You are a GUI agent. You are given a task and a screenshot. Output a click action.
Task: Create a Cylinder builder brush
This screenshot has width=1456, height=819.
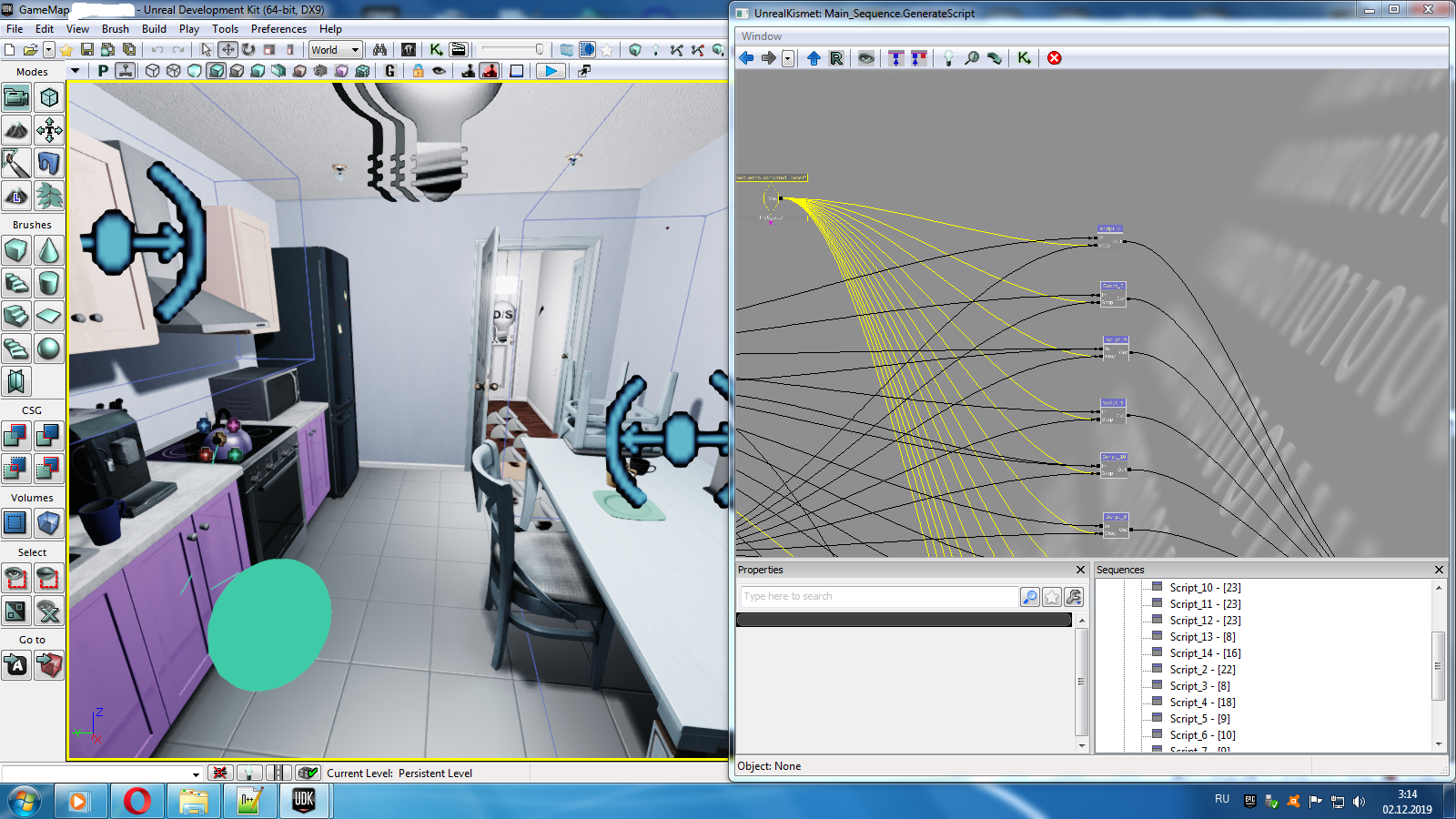tap(49, 283)
